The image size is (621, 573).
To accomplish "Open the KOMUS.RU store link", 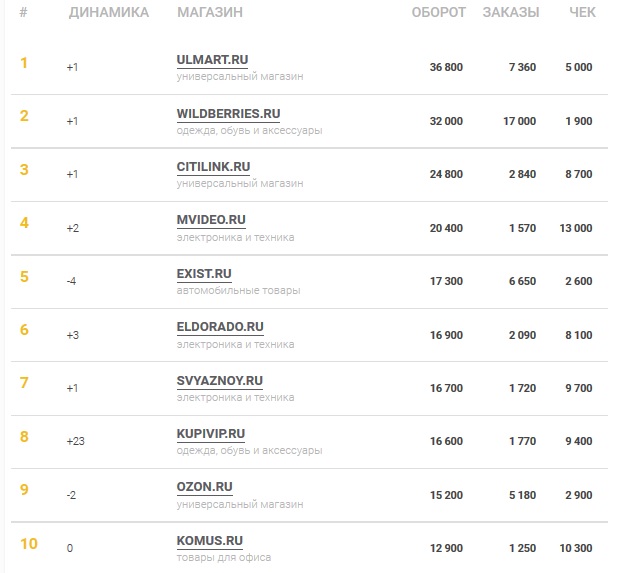I will (208, 541).
